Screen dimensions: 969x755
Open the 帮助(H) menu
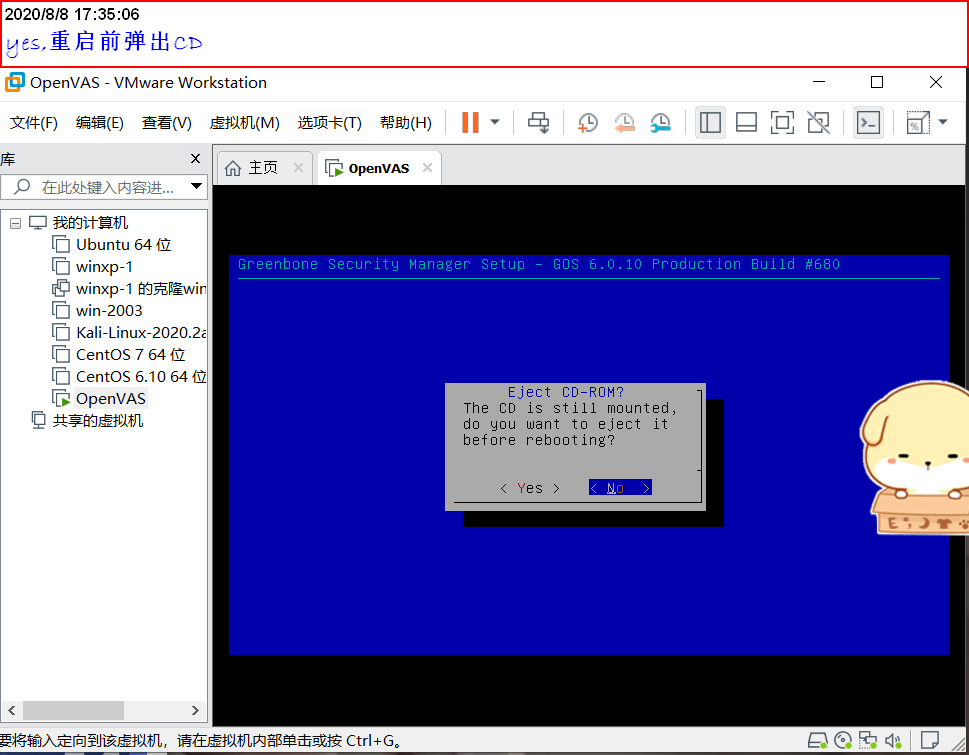pyautogui.click(x=405, y=122)
